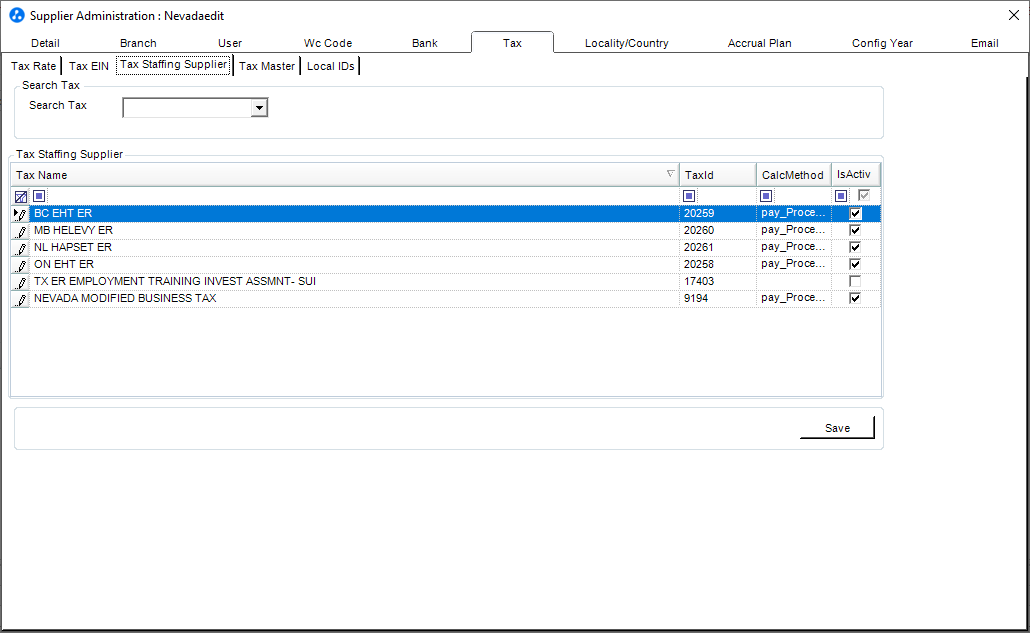This screenshot has width=1030, height=633.
Task: Switch to the Detail tab
Action: [x=45, y=43]
